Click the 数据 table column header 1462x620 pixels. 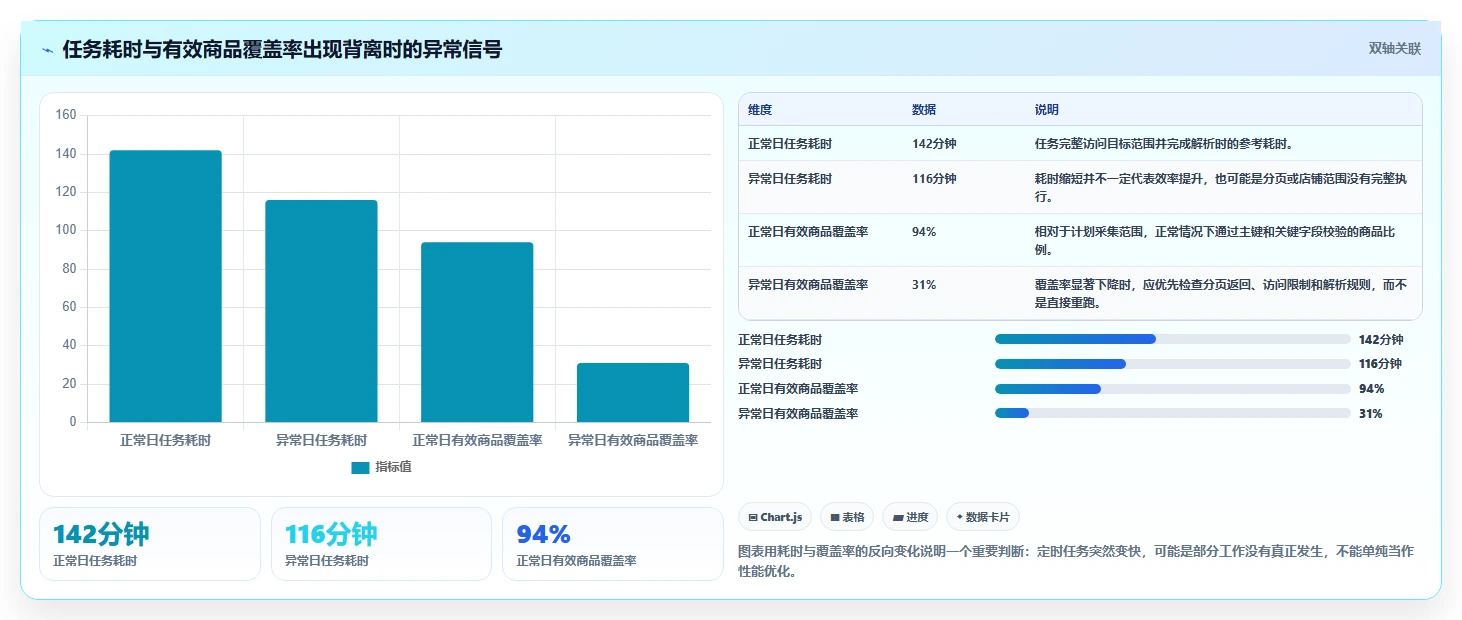924,110
